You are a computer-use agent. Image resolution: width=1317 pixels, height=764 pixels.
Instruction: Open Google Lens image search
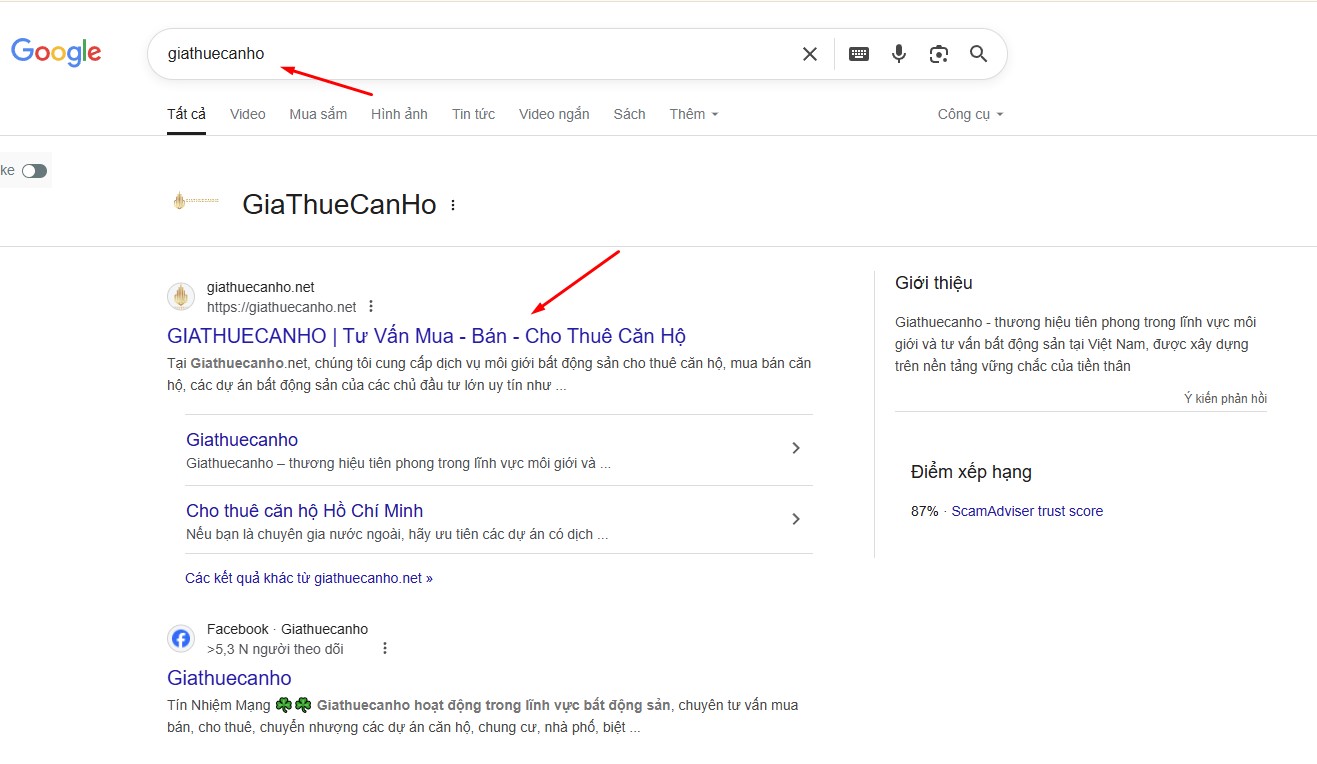point(938,54)
